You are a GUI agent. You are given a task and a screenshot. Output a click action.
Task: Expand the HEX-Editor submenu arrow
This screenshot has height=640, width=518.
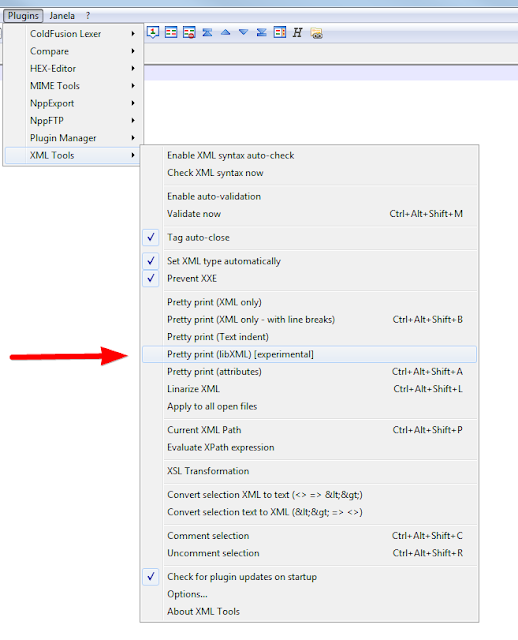133,68
